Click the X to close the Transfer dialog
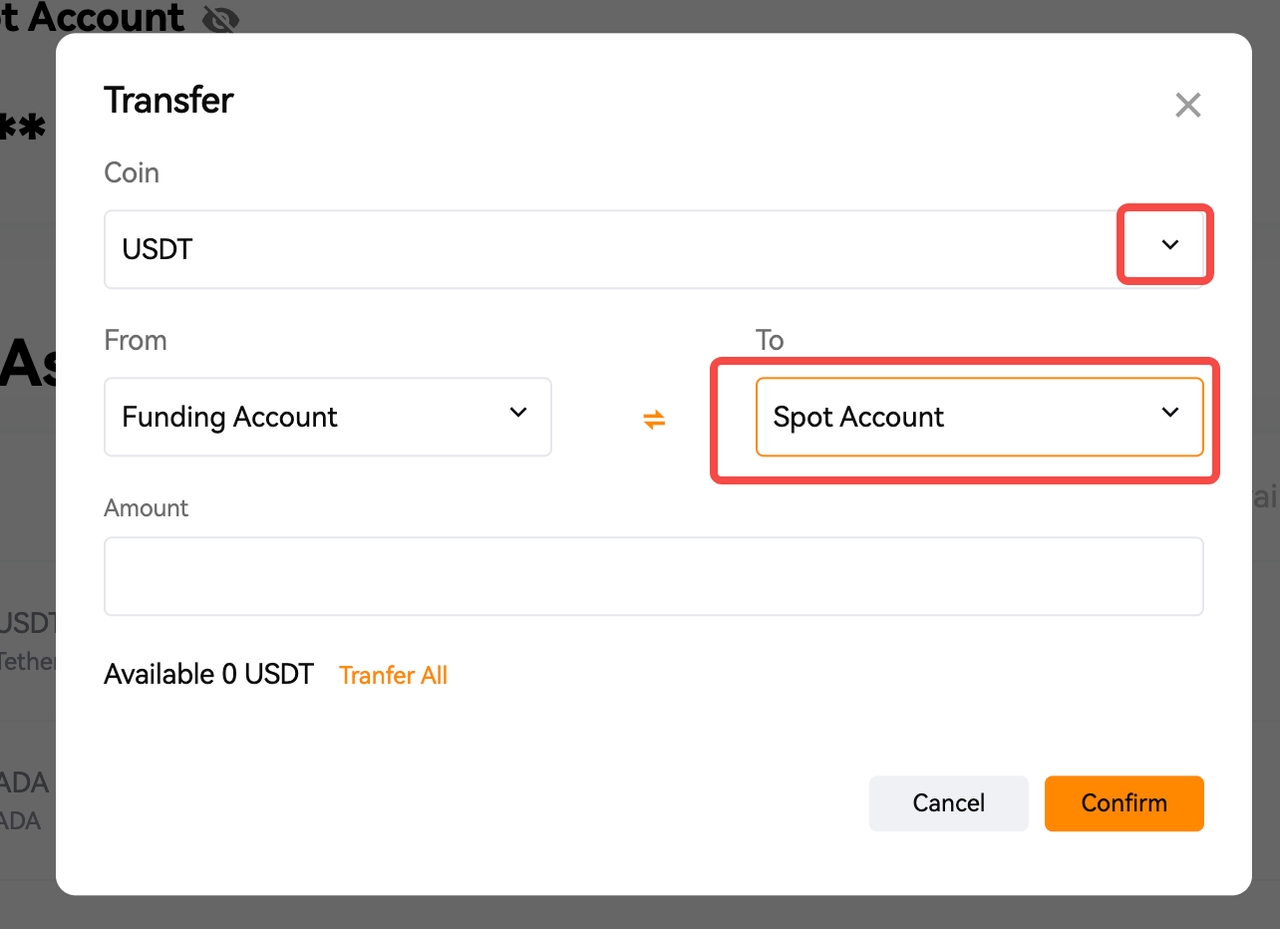This screenshot has width=1280, height=929. coord(1187,104)
